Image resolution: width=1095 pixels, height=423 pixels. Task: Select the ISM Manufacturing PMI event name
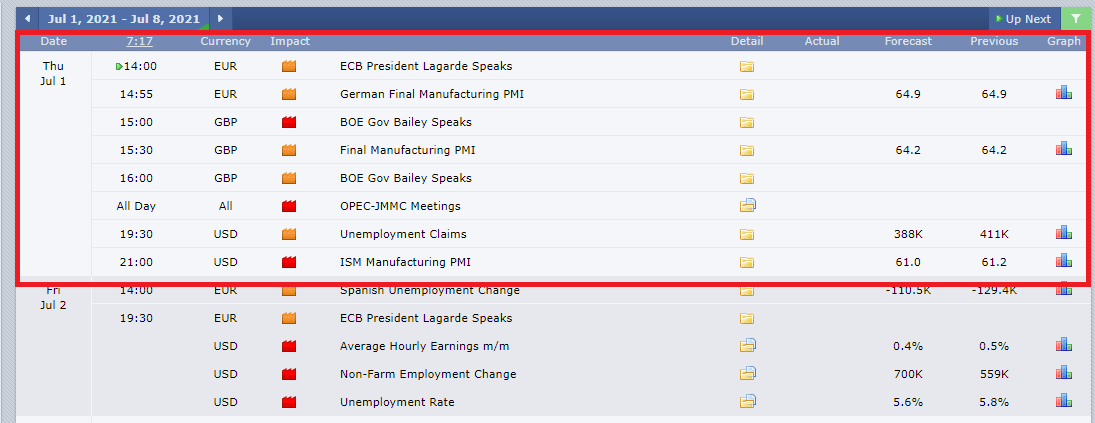[405, 262]
